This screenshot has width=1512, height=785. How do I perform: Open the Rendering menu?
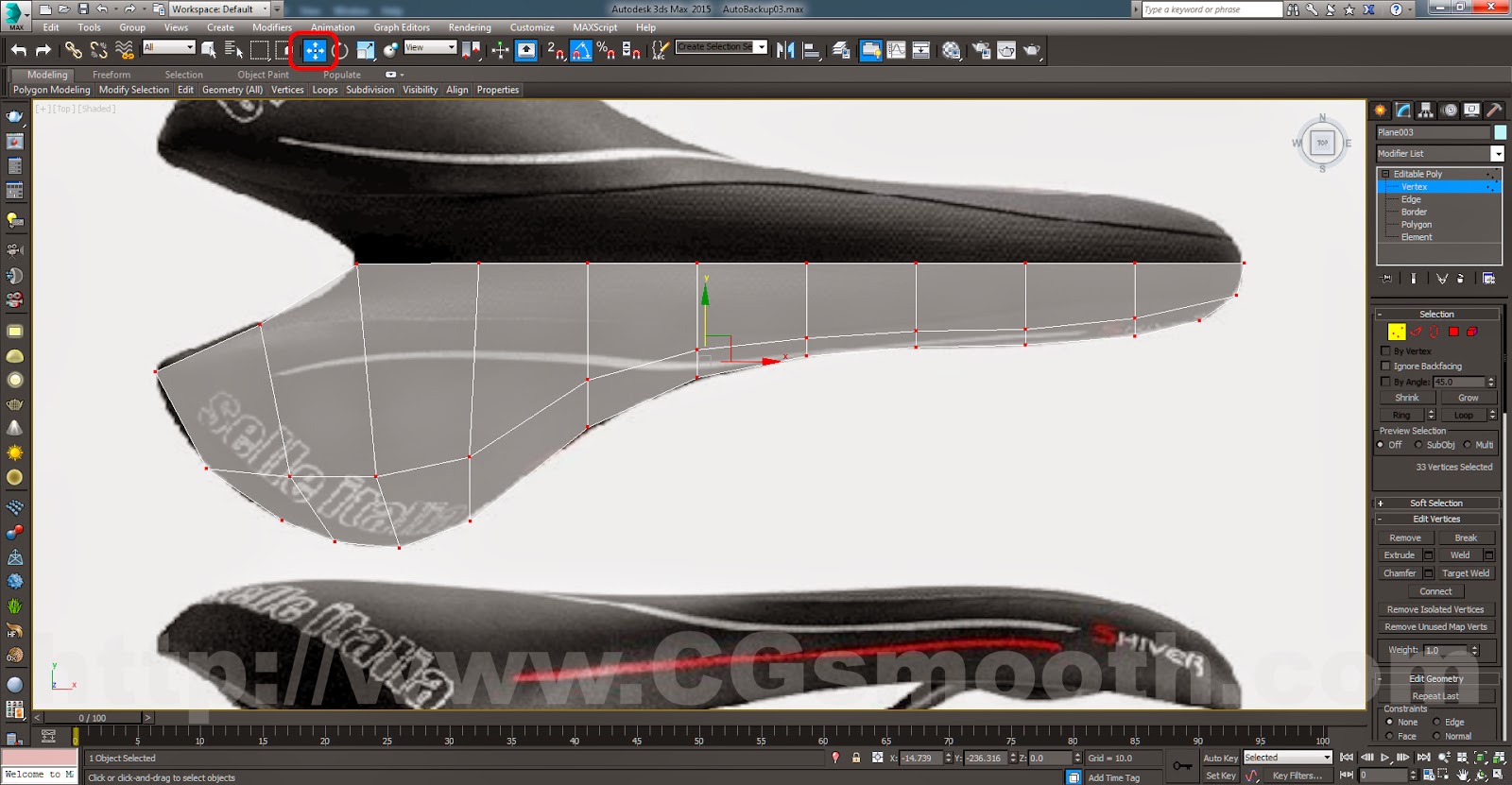point(470,27)
